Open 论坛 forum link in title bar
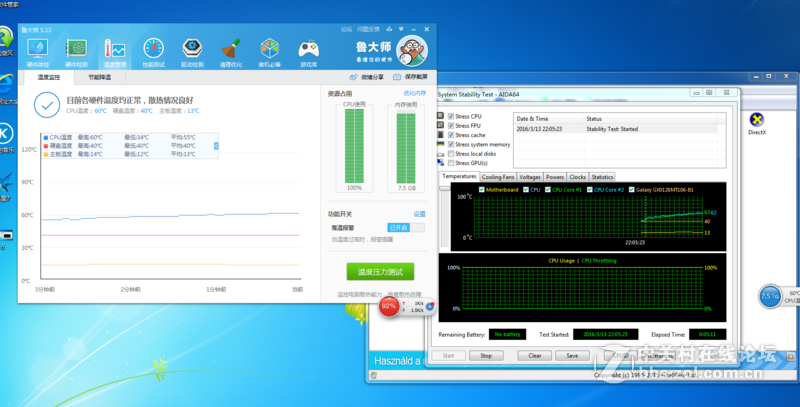Viewport: 800px width, 407px height. click(346, 29)
